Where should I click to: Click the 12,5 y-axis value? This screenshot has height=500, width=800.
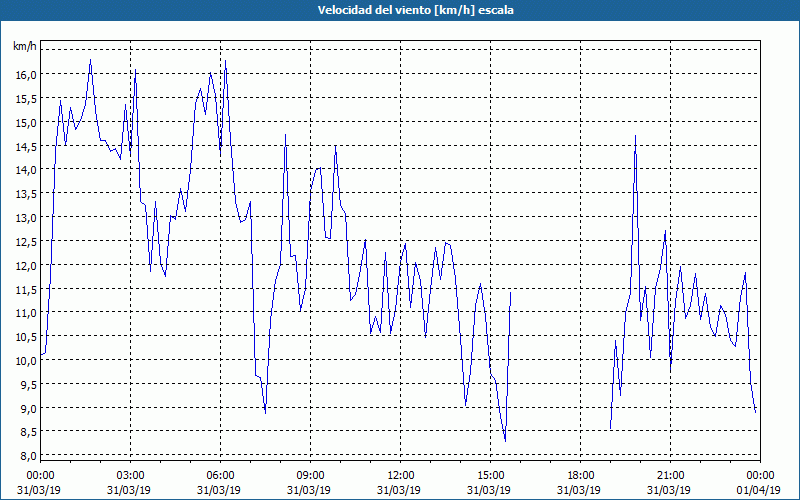[x=25, y=242]
